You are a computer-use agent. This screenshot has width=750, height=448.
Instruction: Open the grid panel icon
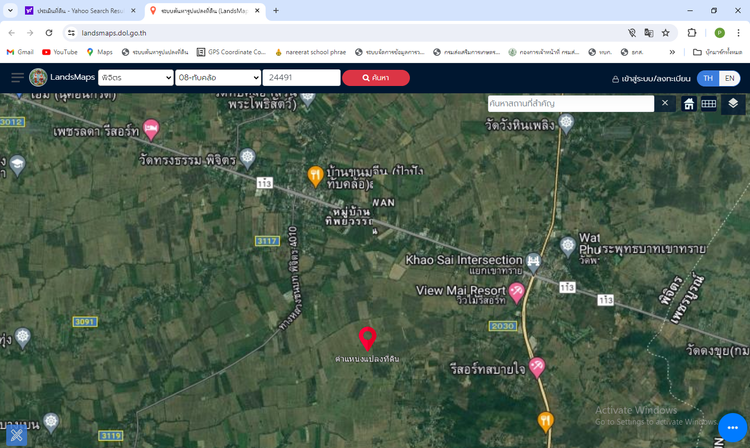pyautogui.click(x=709, y=103)
